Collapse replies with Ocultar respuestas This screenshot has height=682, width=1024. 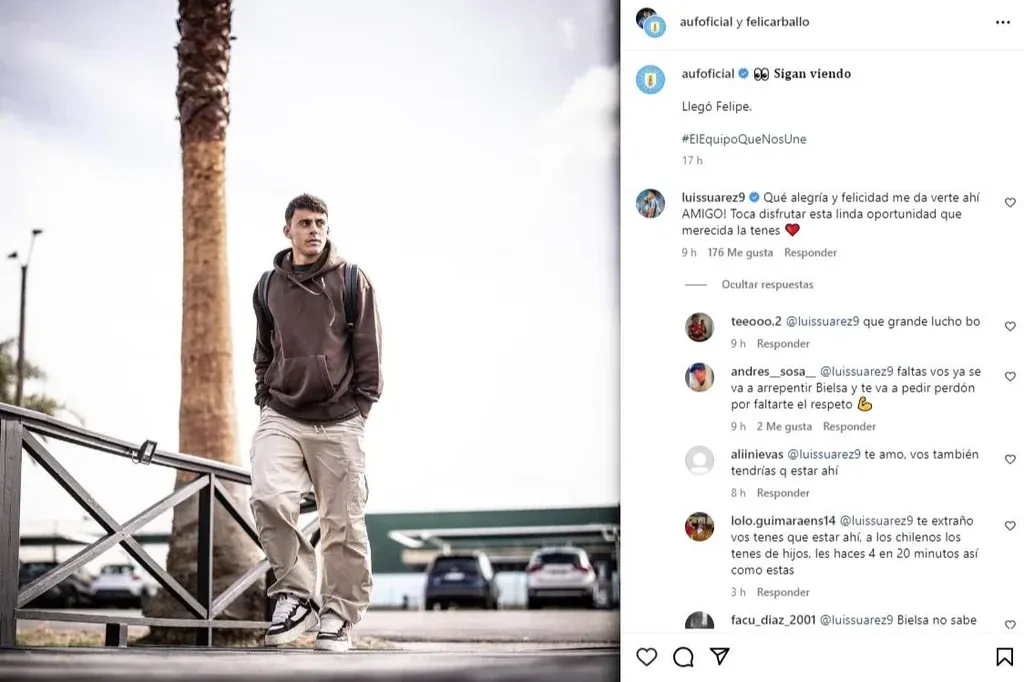point(767,285)
